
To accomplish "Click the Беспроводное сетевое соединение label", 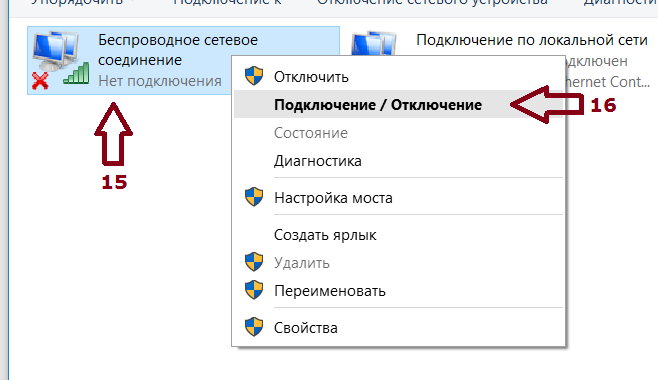I will [178, 50].
